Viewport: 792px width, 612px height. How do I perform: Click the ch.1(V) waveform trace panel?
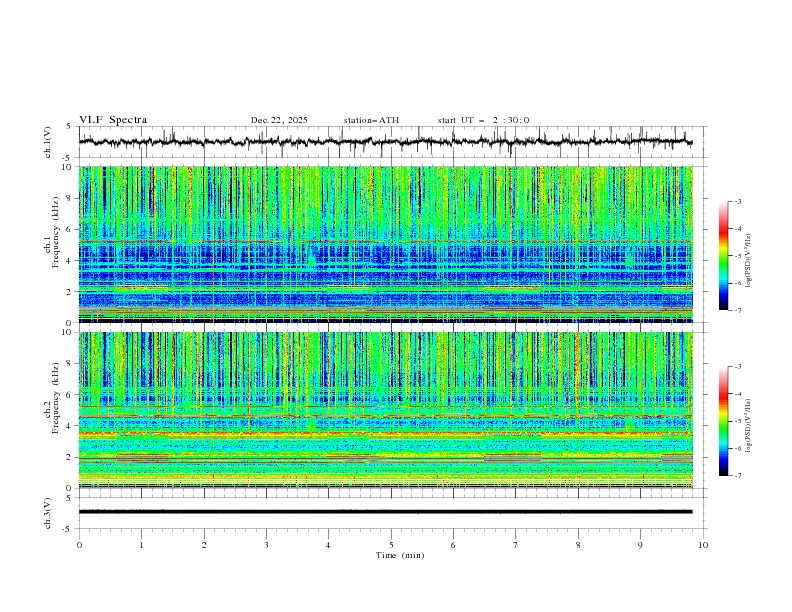point(390,142)
